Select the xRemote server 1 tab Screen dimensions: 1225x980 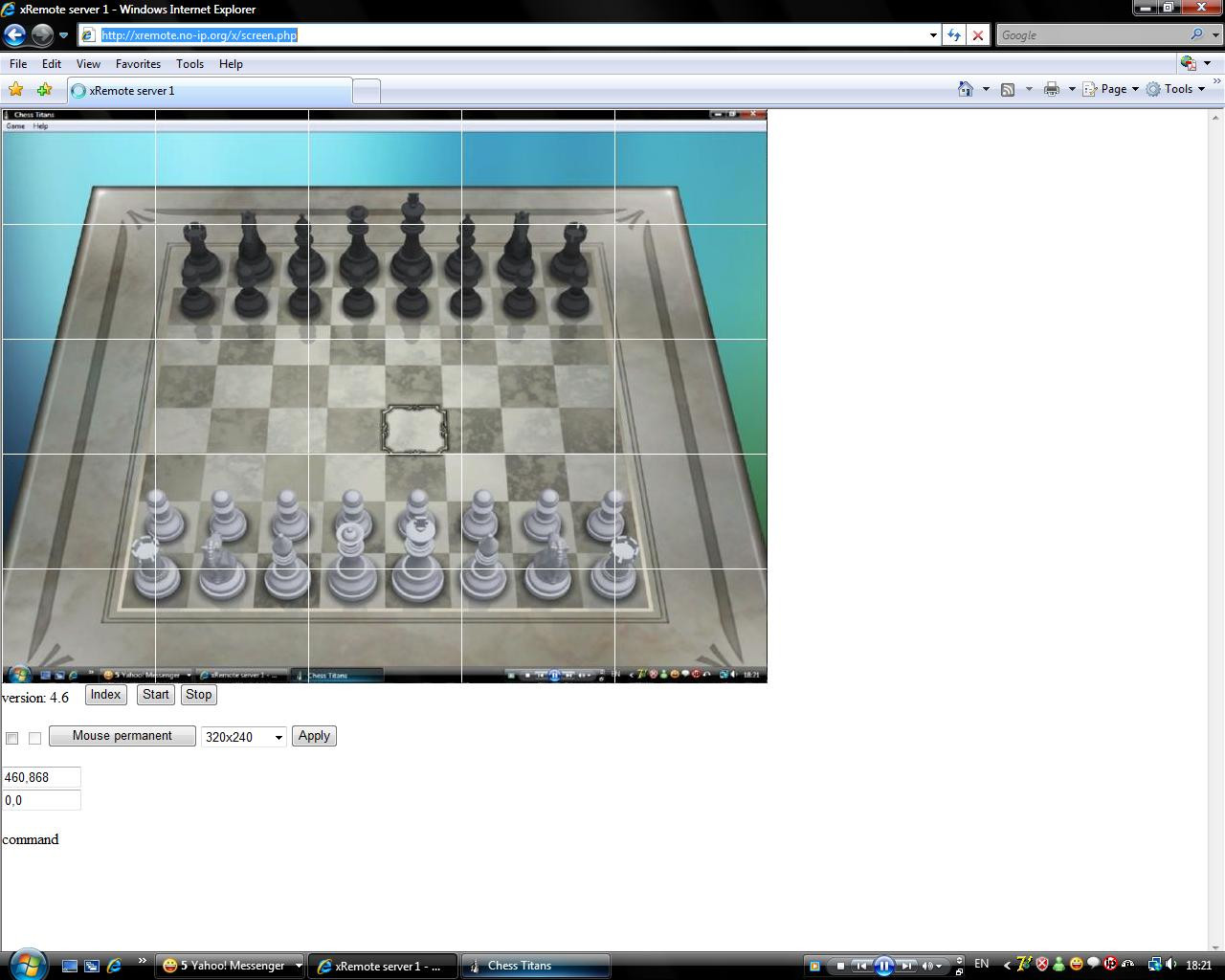click(x=209, y=91)
